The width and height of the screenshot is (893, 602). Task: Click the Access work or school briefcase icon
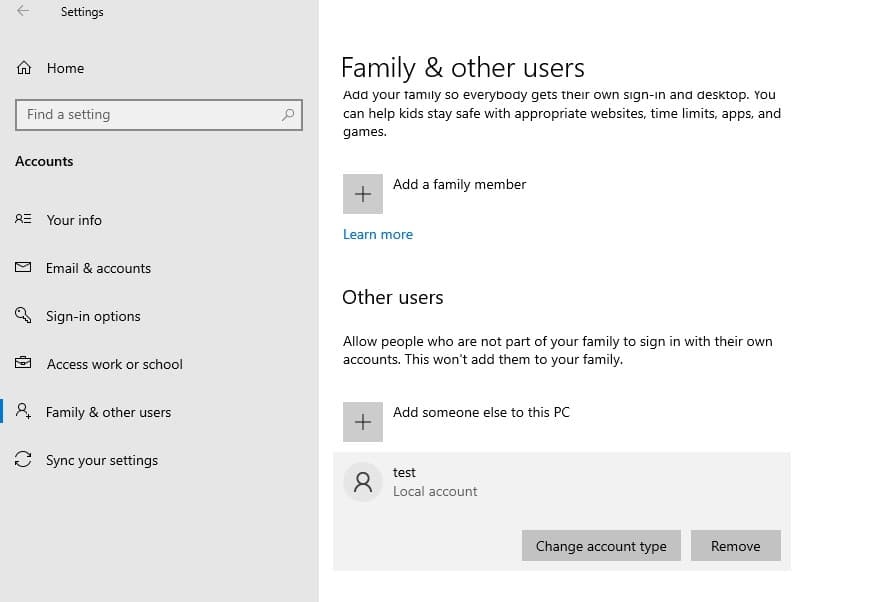(x=24, y=364)
